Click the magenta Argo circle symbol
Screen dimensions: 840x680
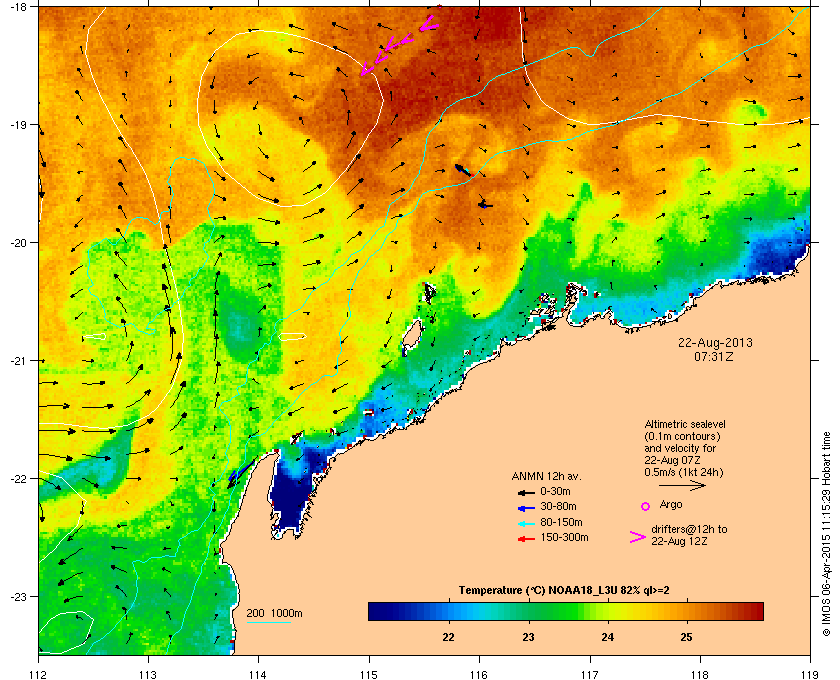pos(646,506)
